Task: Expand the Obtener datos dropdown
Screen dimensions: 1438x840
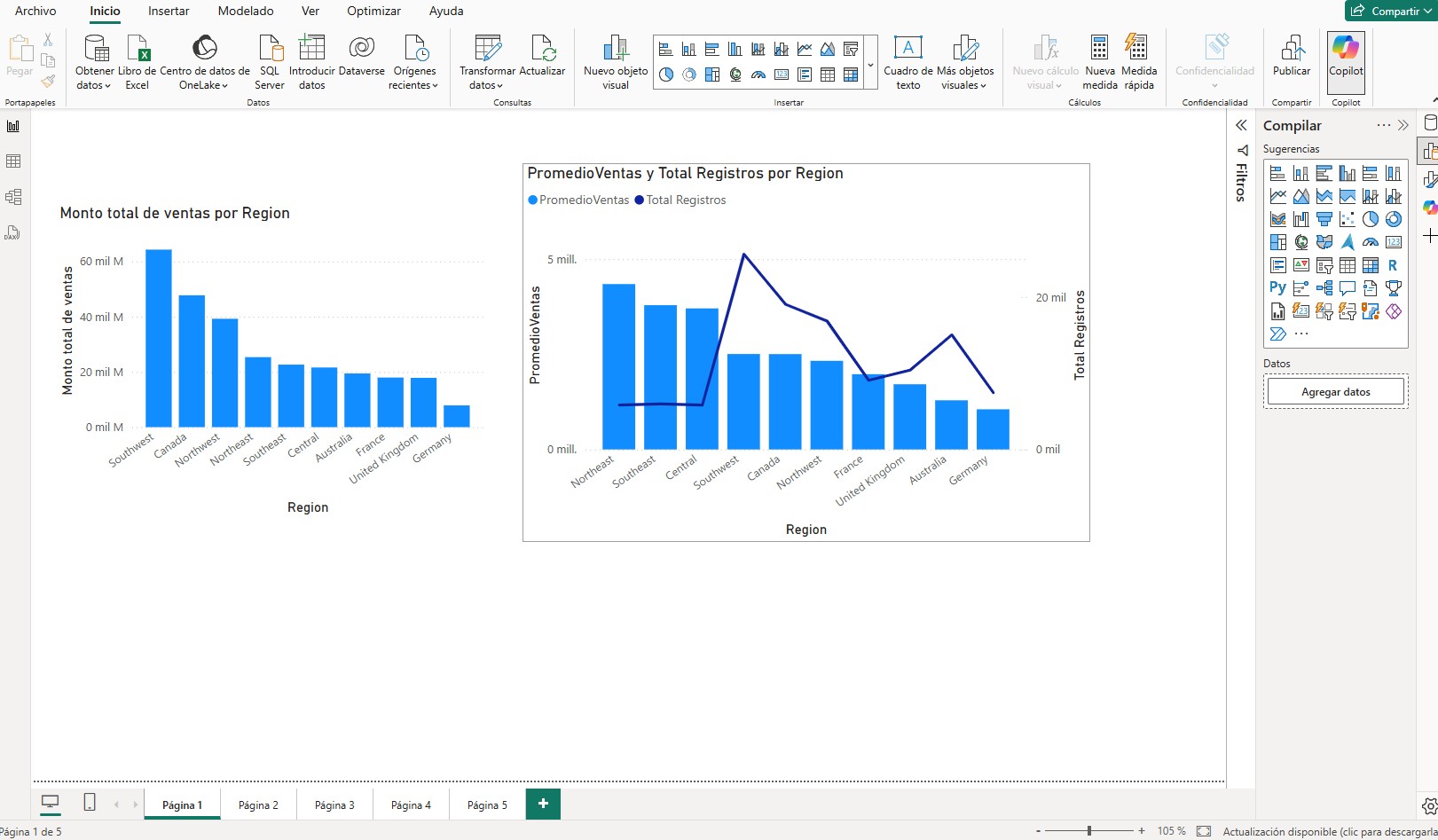Action: click(94, 78)
